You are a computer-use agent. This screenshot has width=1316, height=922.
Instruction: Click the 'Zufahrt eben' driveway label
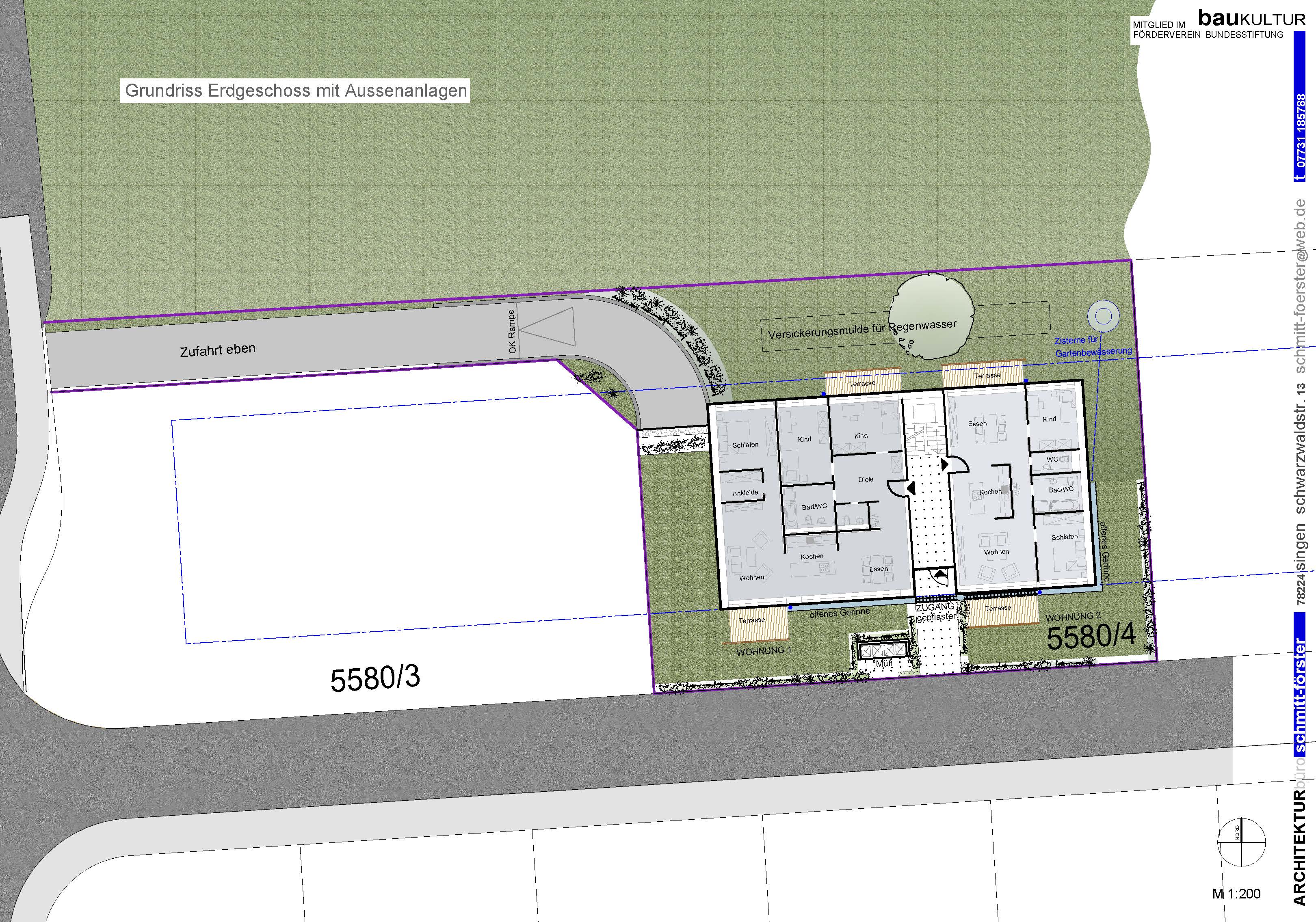coord(217,350)
